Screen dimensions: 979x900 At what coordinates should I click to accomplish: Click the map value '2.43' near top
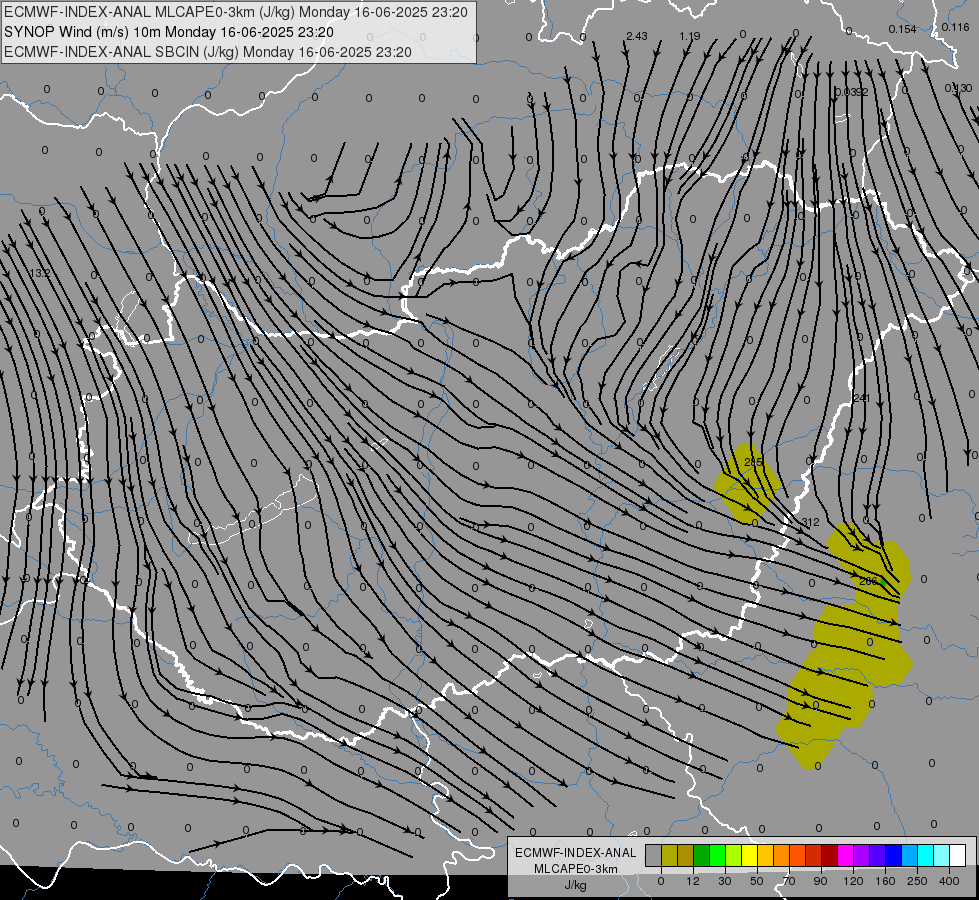636,36
